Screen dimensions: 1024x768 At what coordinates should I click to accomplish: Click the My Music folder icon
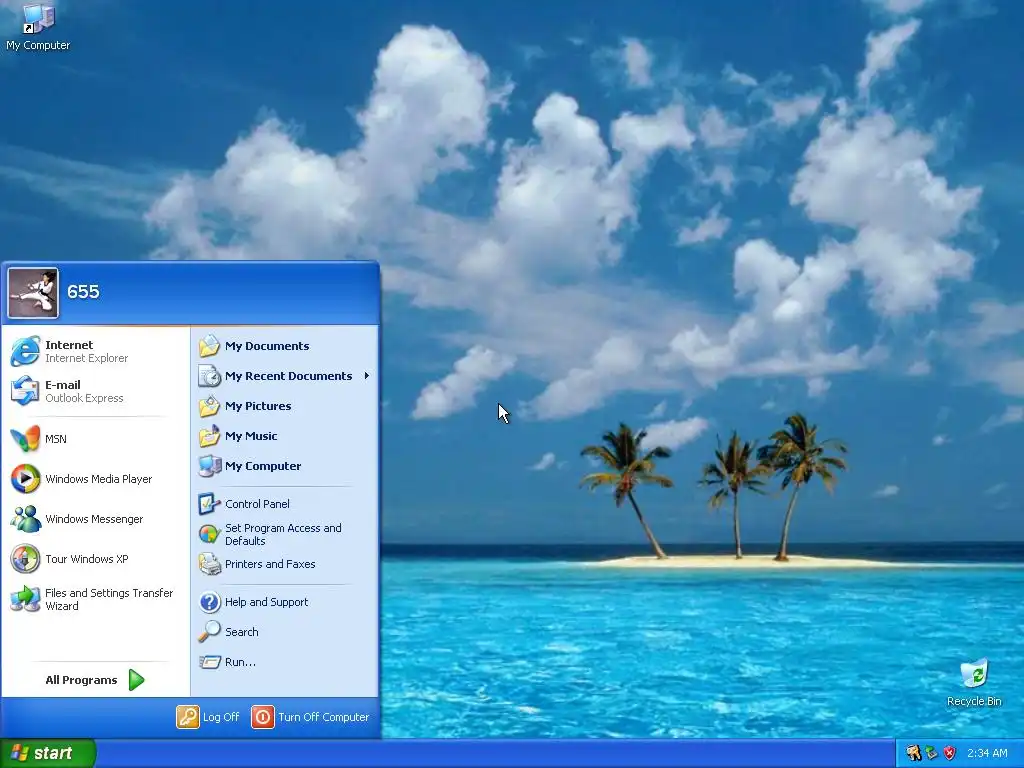[x=210, y=436]
